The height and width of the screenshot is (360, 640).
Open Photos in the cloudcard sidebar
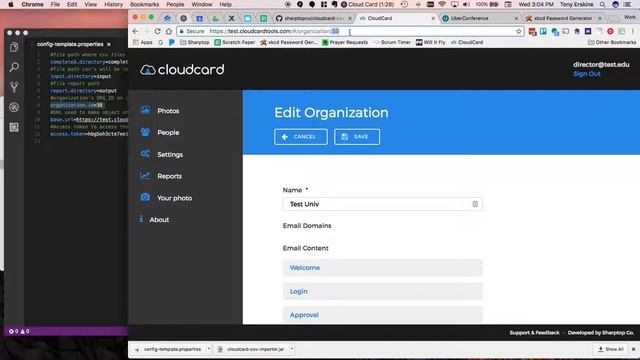click(168, 111)
